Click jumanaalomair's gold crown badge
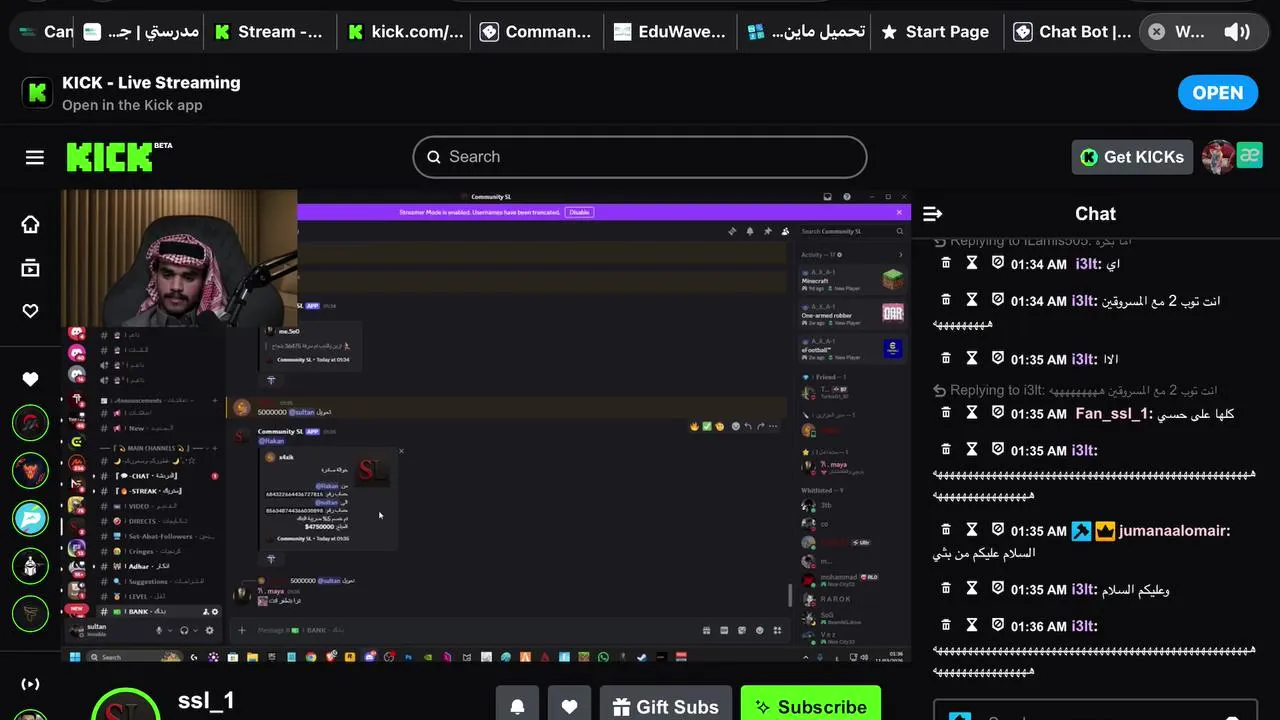1280x720 pixels. [x=1105, y=531]
